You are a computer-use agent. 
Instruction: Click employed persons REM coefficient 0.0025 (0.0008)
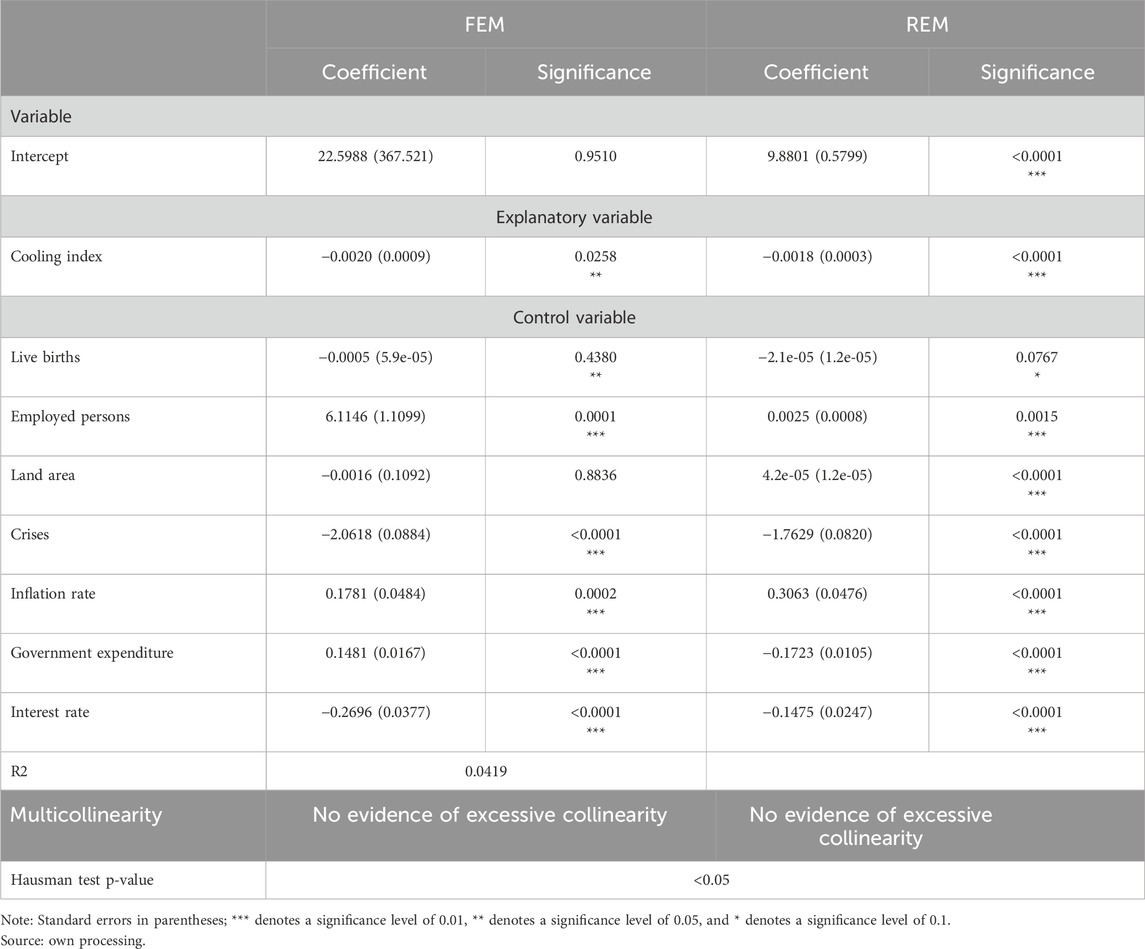[817, 416]
